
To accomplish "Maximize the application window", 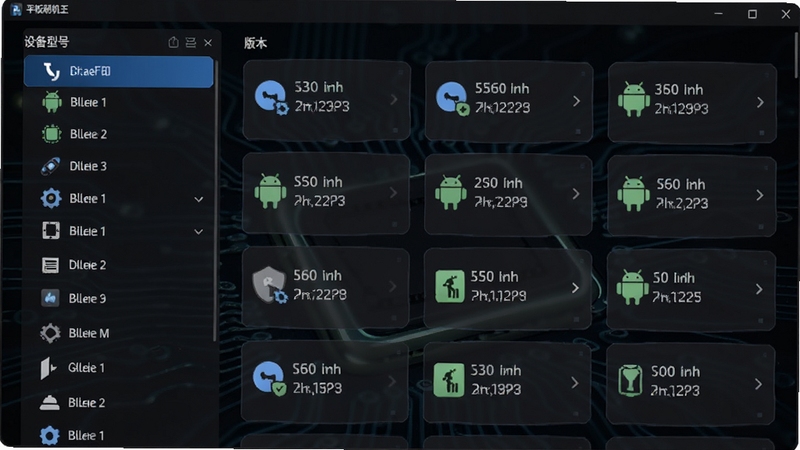I will tap(752, 14).
